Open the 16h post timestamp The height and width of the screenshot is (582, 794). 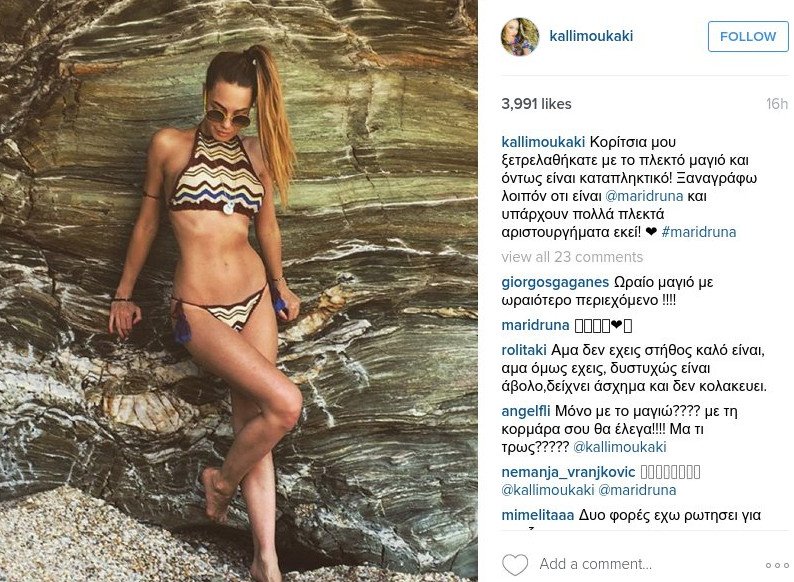coord(777,104)
